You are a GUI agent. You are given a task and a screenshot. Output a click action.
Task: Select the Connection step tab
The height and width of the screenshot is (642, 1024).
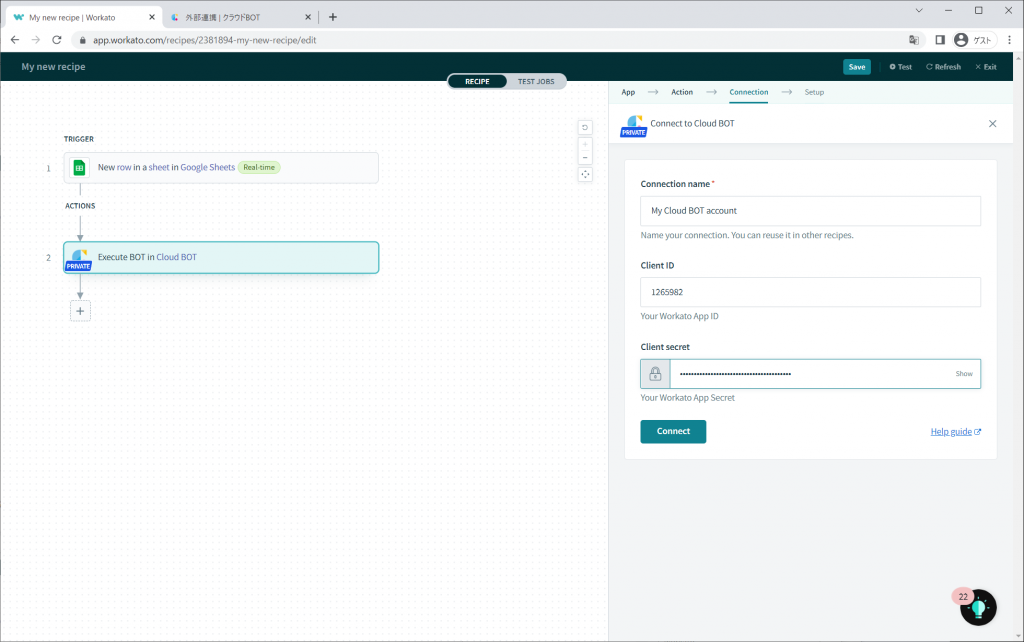pyautogui.click(x=748, y=92)
